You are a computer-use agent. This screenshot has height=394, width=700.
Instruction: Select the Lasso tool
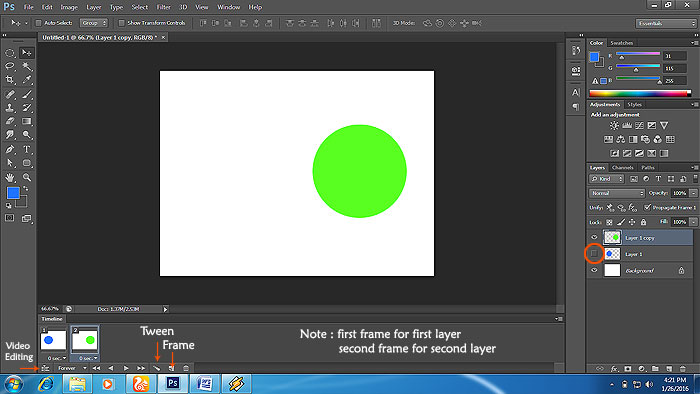point(10,66)
